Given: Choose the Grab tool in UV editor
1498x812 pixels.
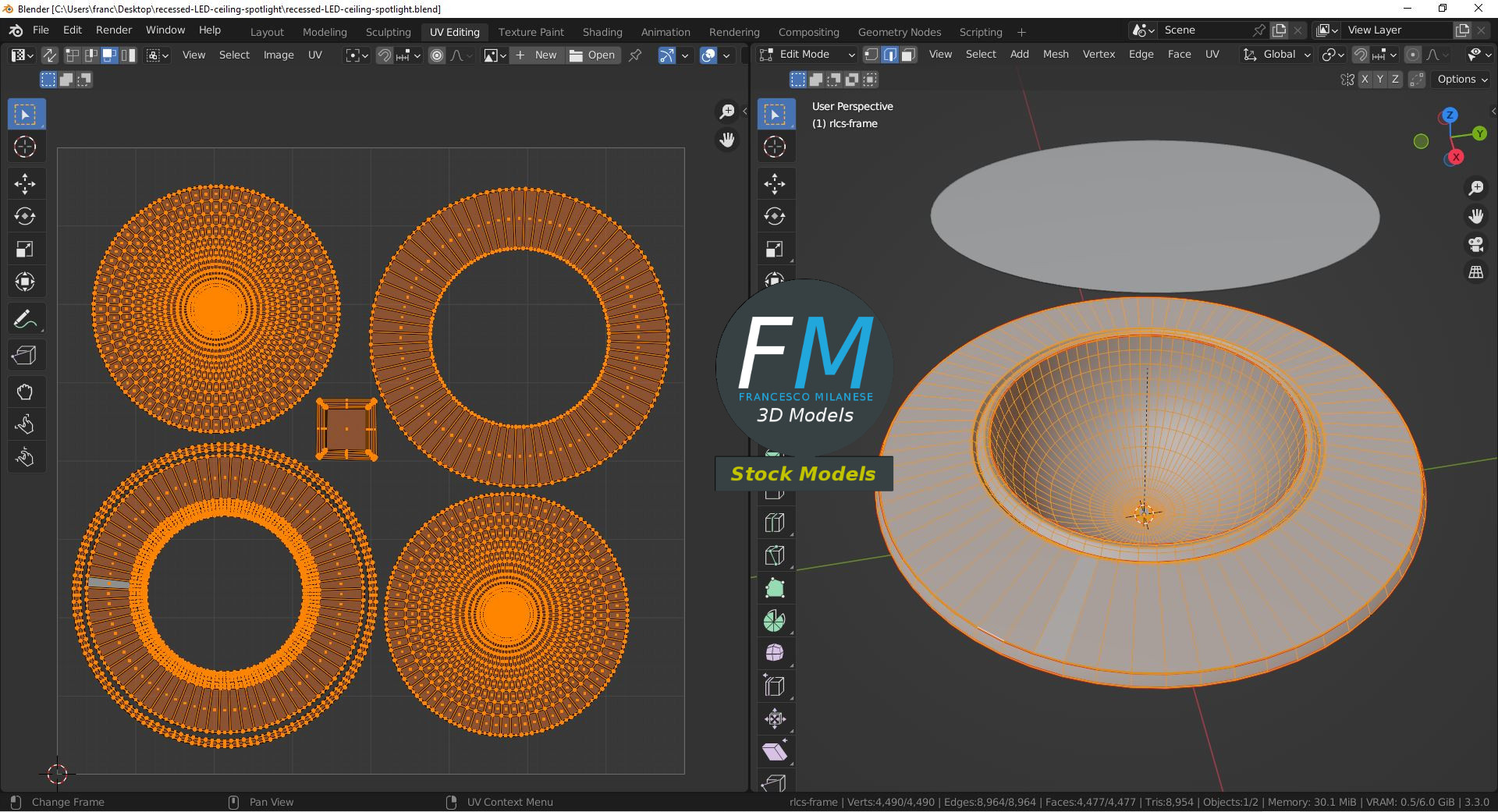Looking at the screenshot, I should coord(24,392).
